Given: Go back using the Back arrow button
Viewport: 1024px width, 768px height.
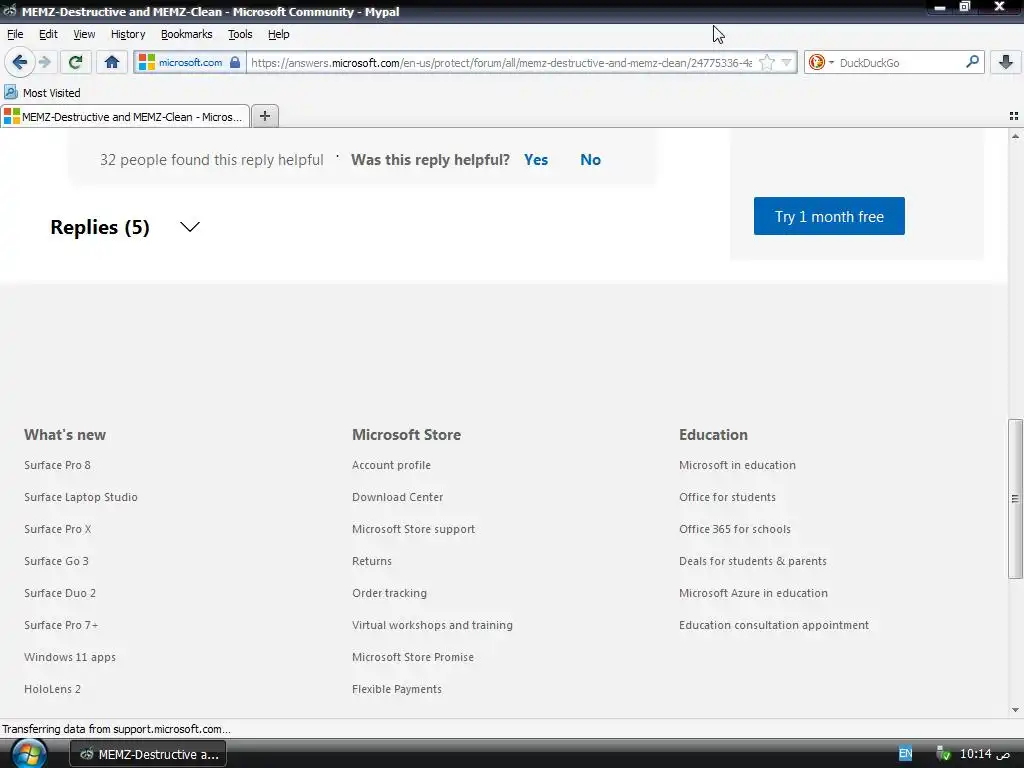Looking at the screenshot, I should click(20, 63).
